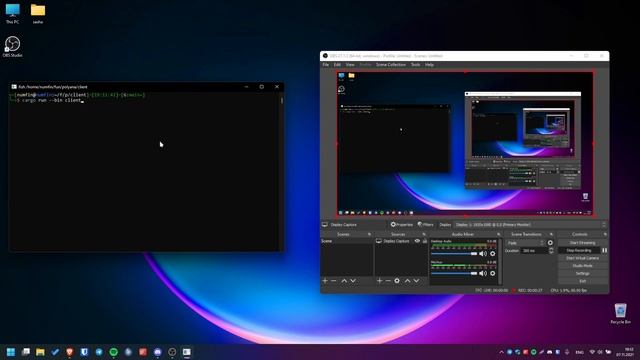
Task: Enable Studio Mode
Action: pyautogui.click(x=582, y=266)
